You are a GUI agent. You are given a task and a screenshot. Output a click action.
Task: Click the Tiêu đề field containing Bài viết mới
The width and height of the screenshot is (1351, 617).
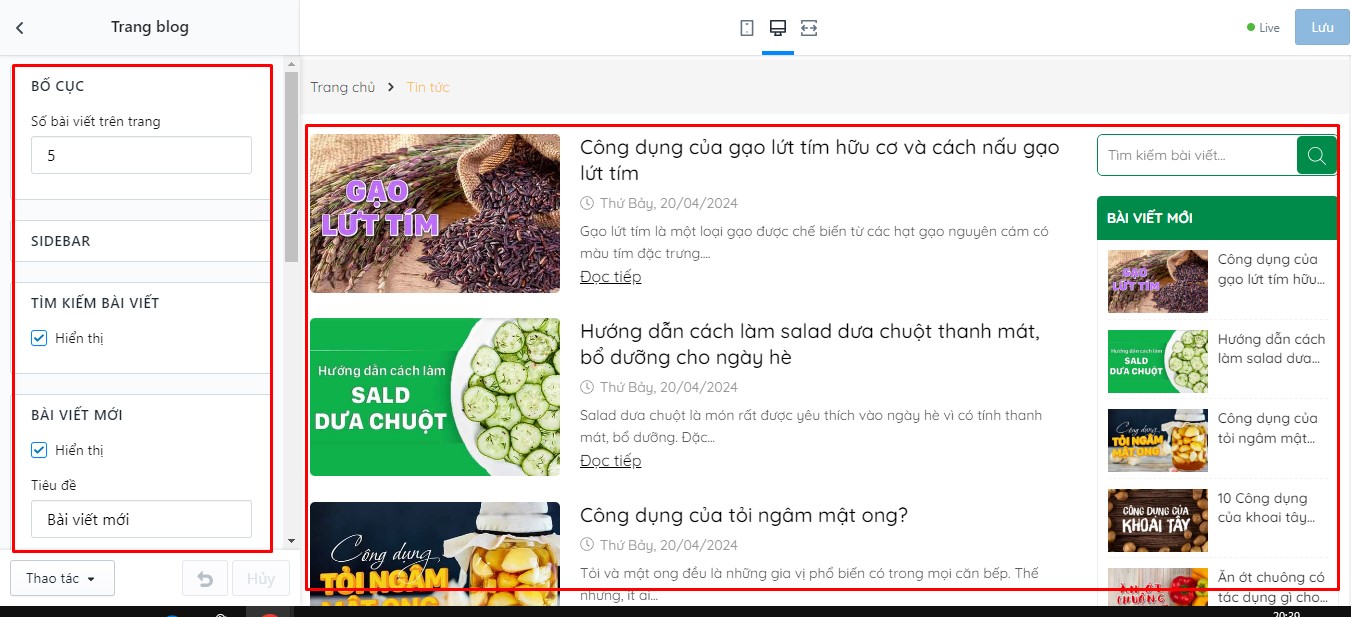coord(141,519)
